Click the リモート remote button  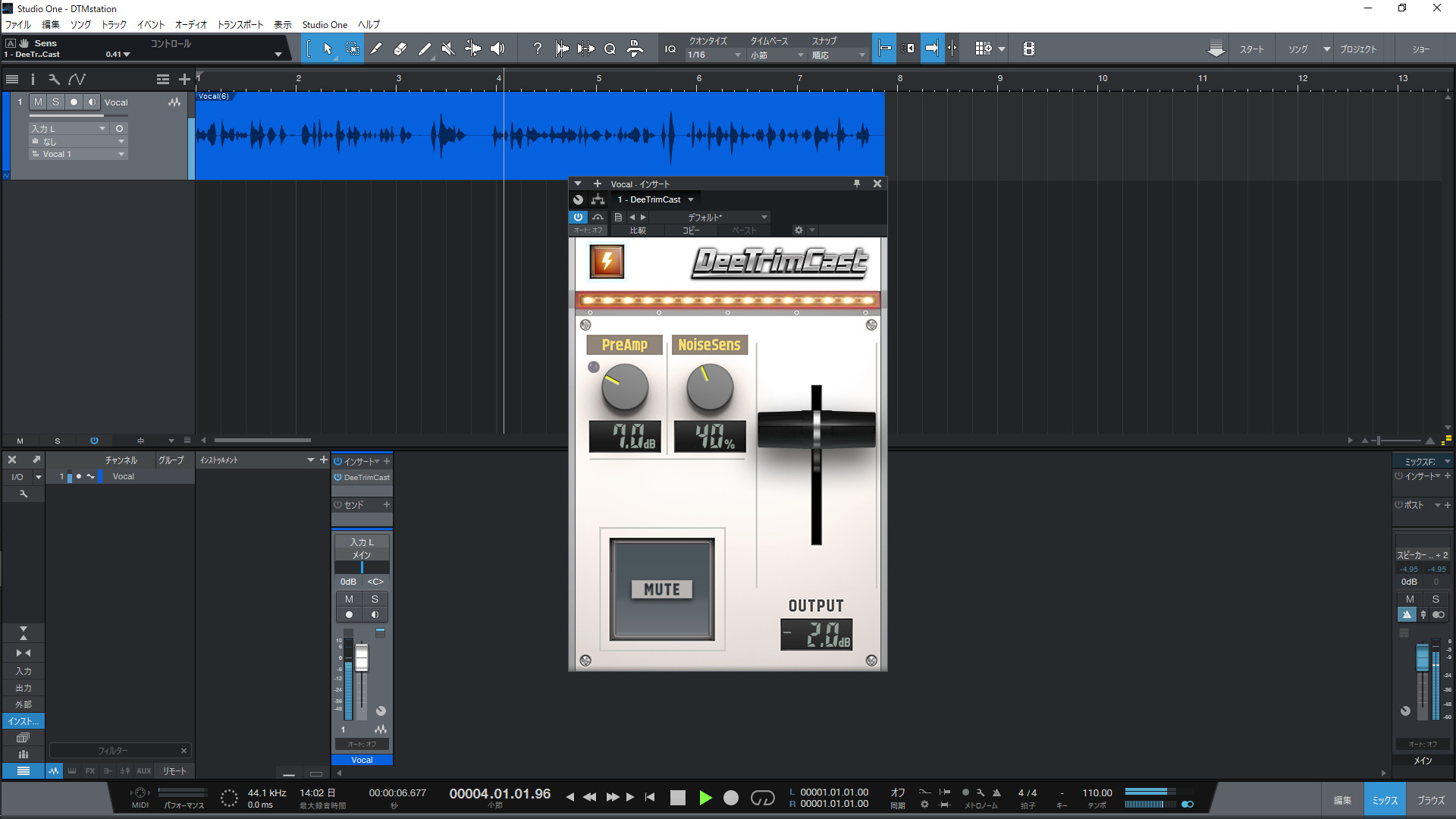click(x=174, y=771)
